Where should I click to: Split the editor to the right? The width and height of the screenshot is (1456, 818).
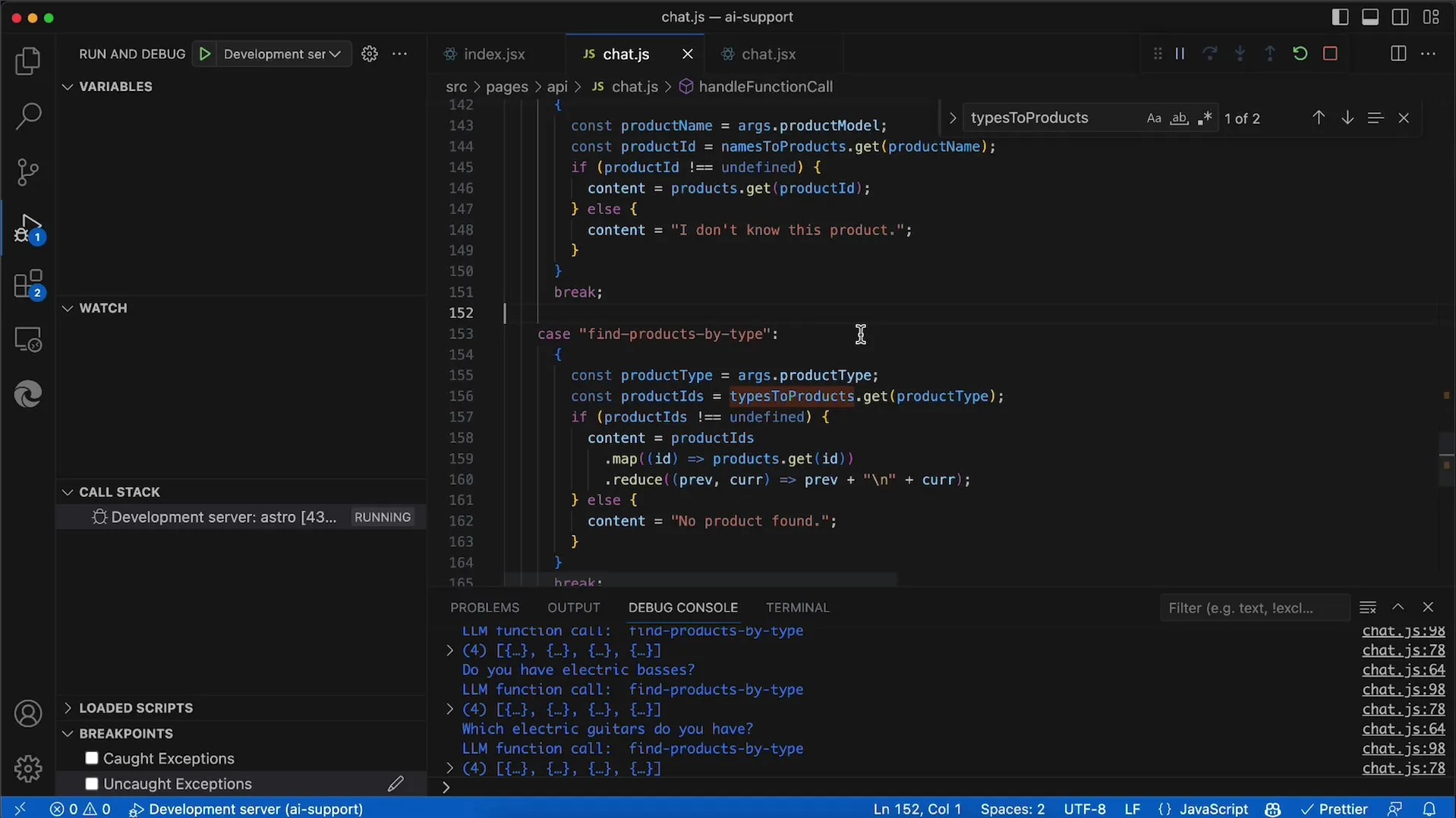[x=1398, y=54]
